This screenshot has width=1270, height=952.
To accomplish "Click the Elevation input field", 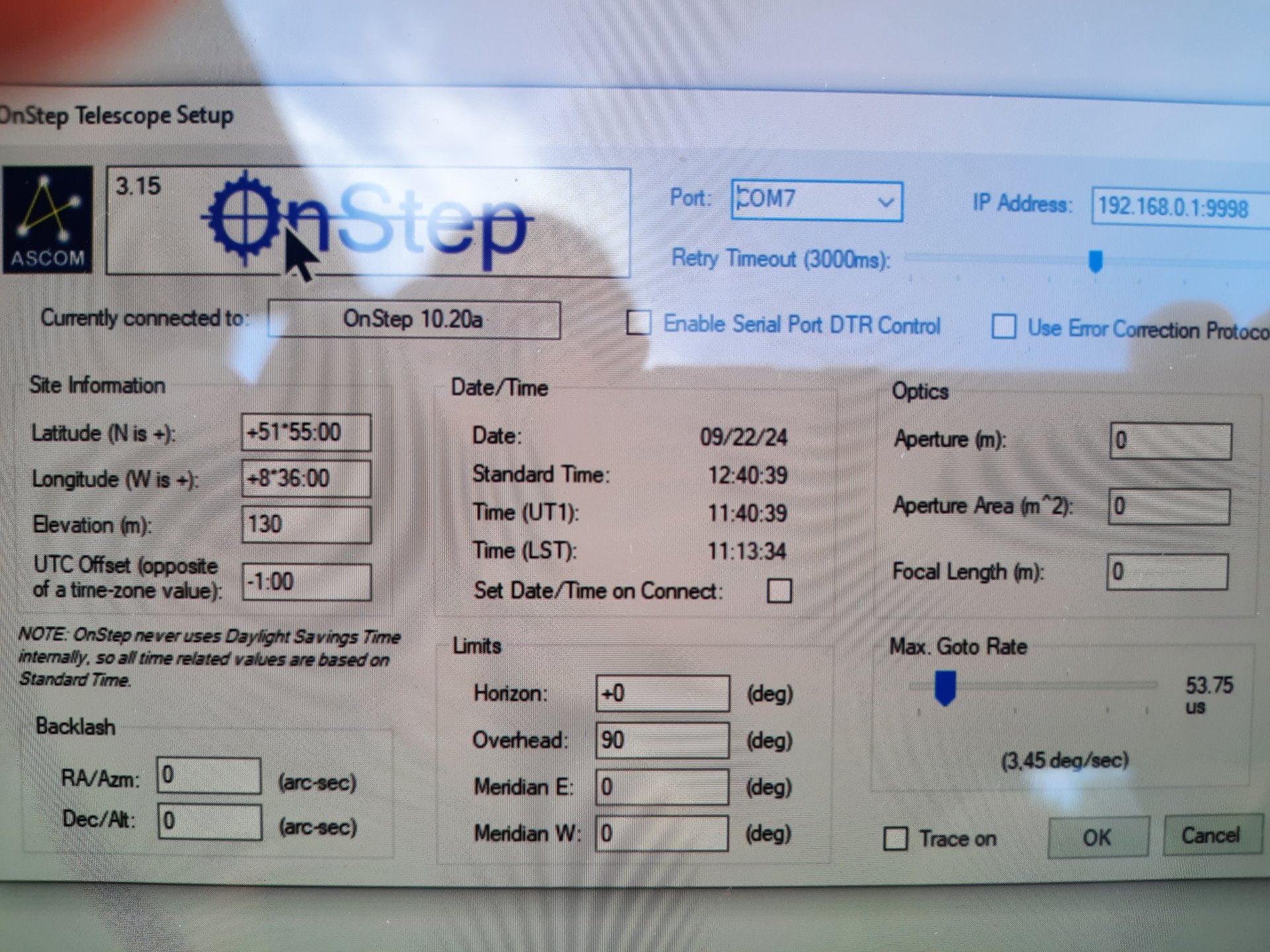I will tap(306, 524).
